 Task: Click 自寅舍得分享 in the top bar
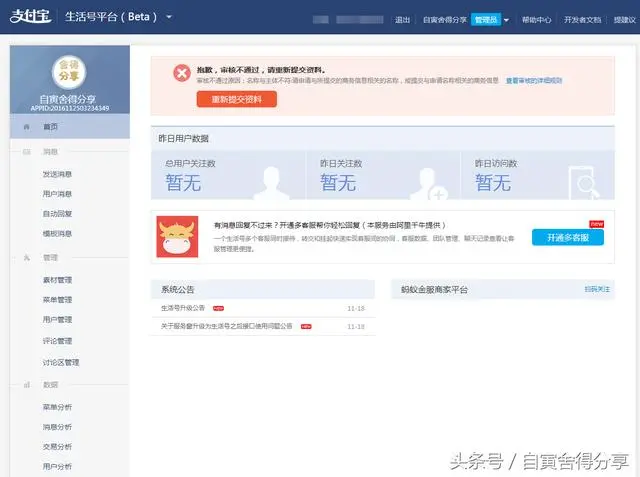point(444,20)
